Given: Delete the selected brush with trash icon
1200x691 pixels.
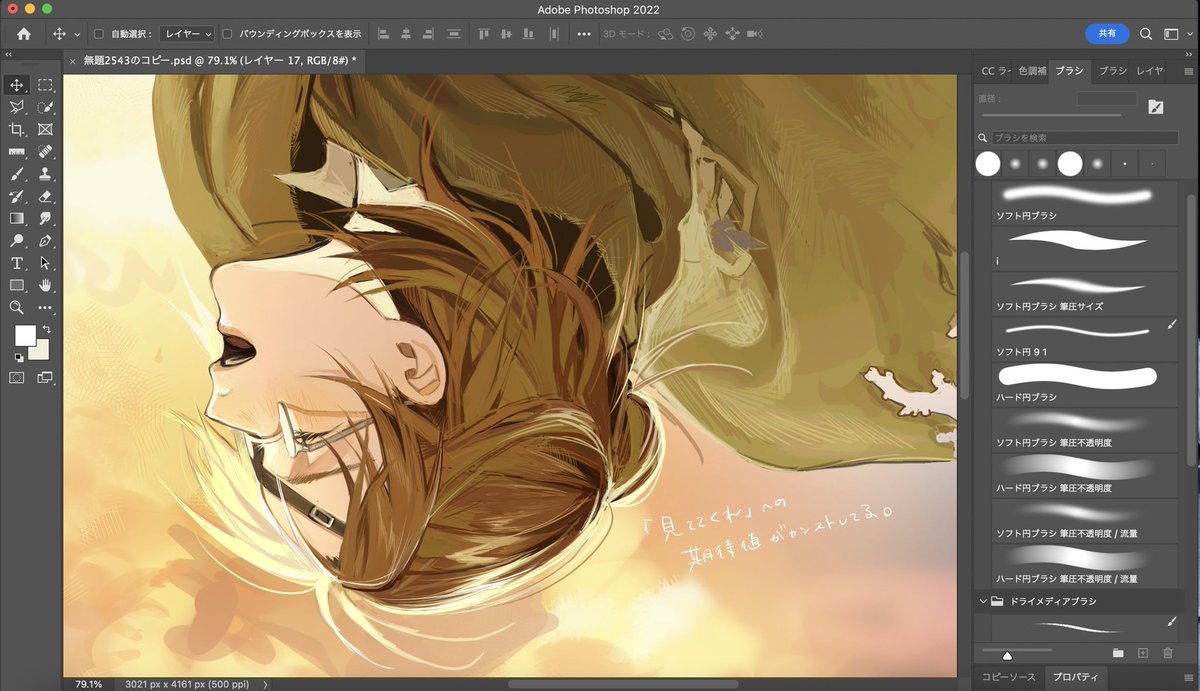Looking at the screenshot, I should [1167, 653].
